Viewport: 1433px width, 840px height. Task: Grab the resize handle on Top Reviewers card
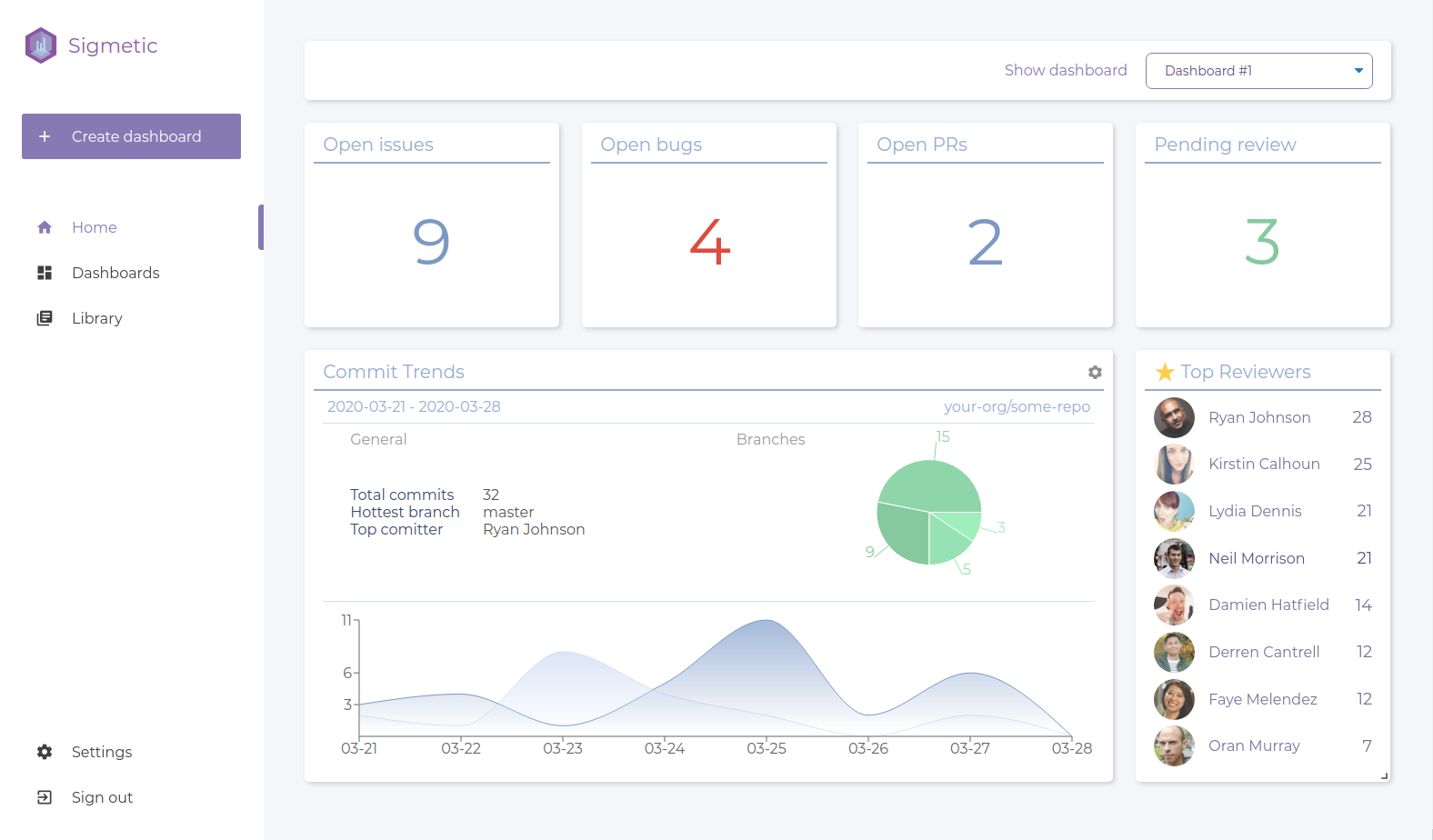[1384, 775]
